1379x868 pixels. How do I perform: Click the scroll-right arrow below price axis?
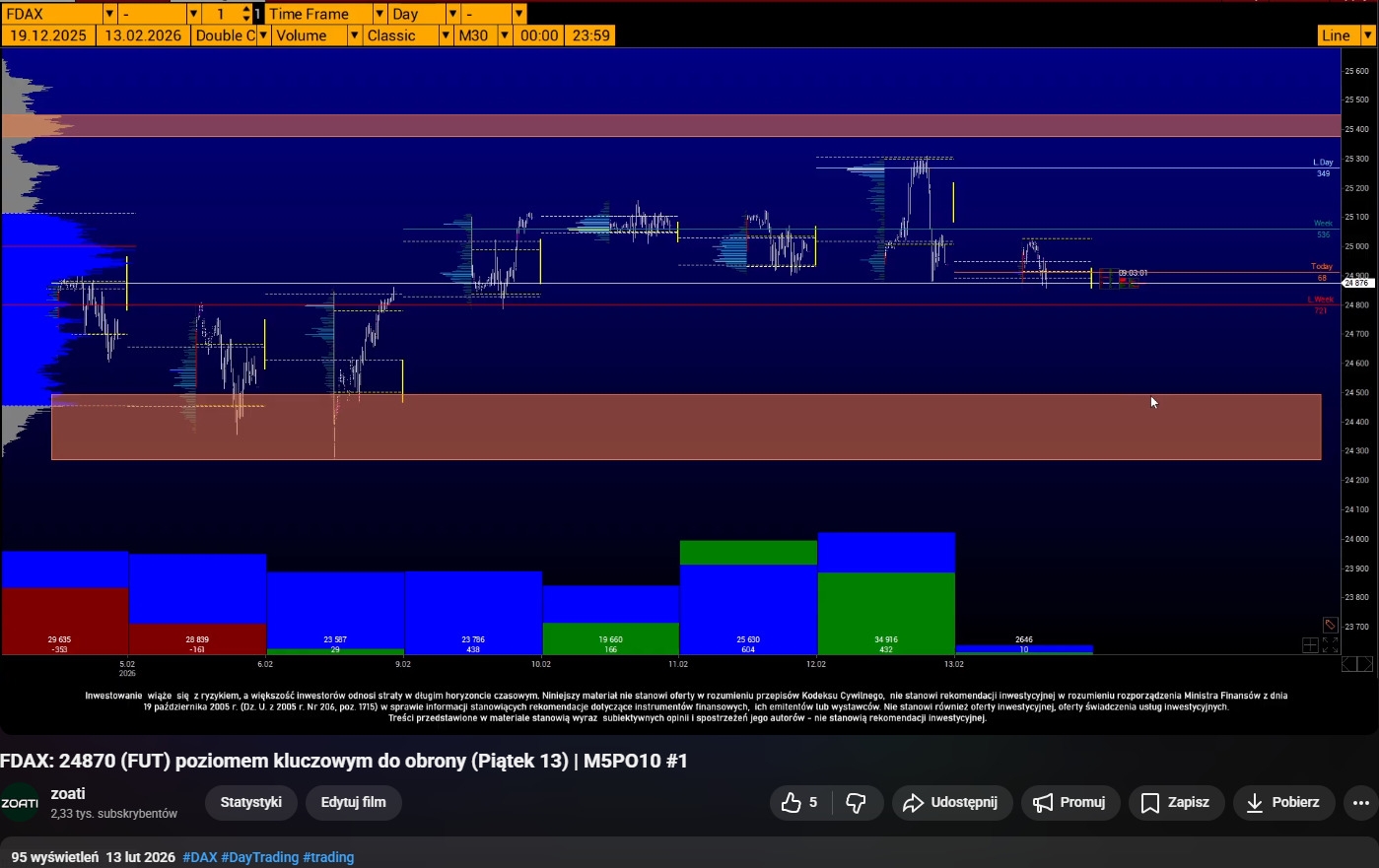coord(1365,665)
